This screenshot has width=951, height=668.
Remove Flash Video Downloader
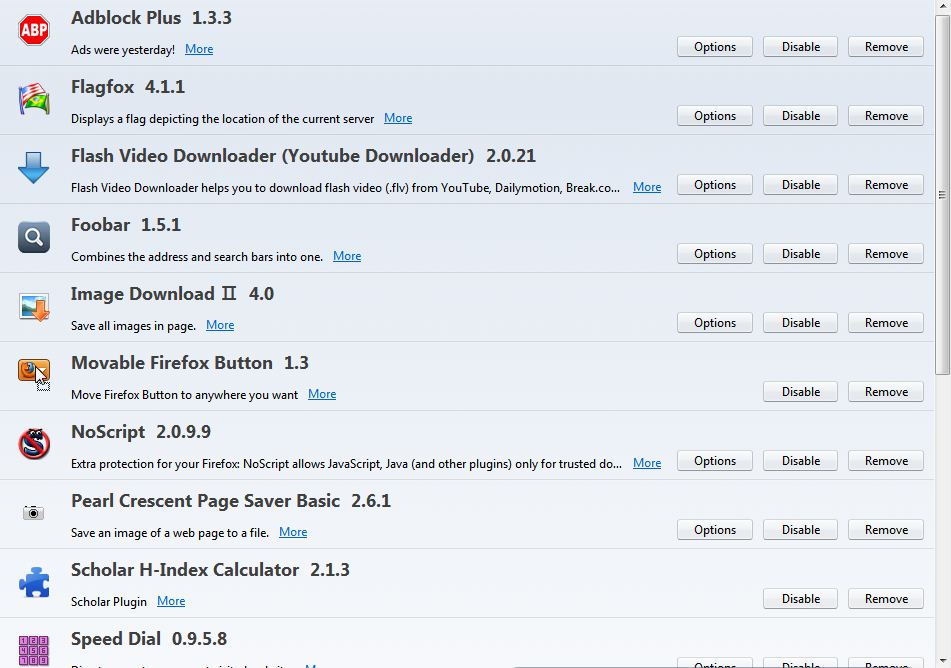886,185
